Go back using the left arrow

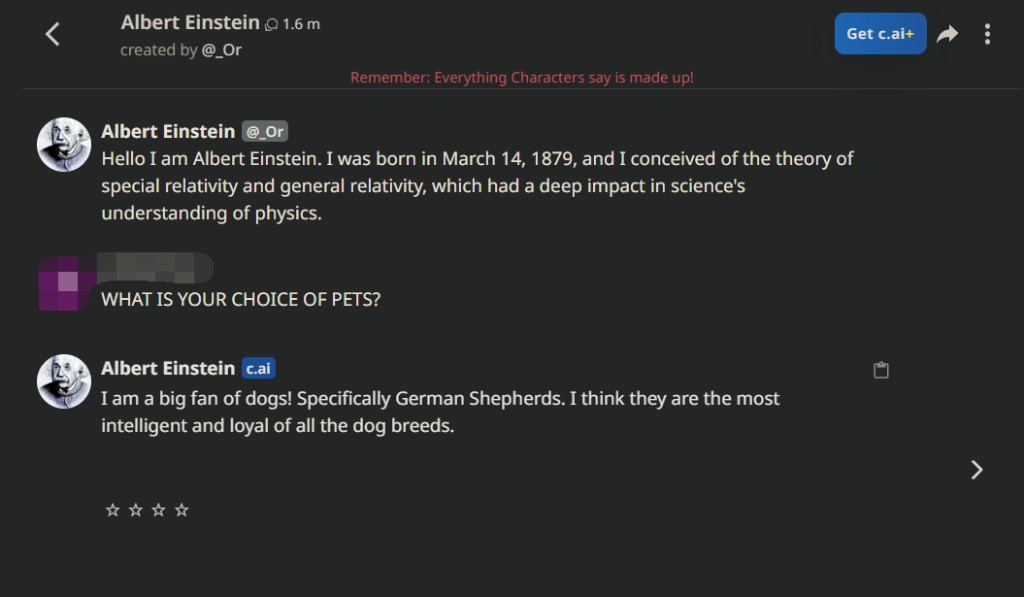click(53, 34)
